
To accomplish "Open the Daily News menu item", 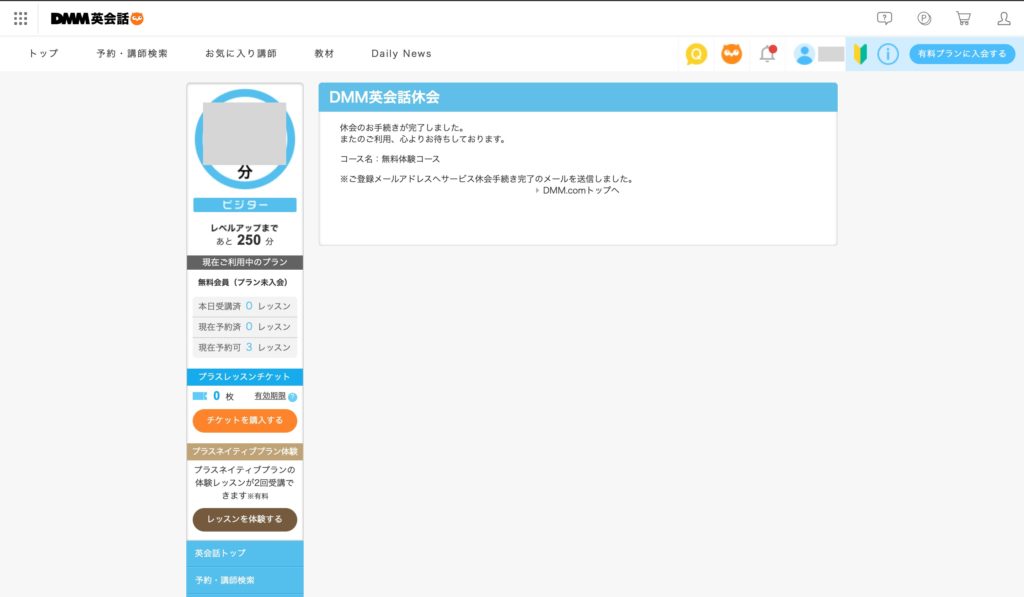I will pos(401,54).
